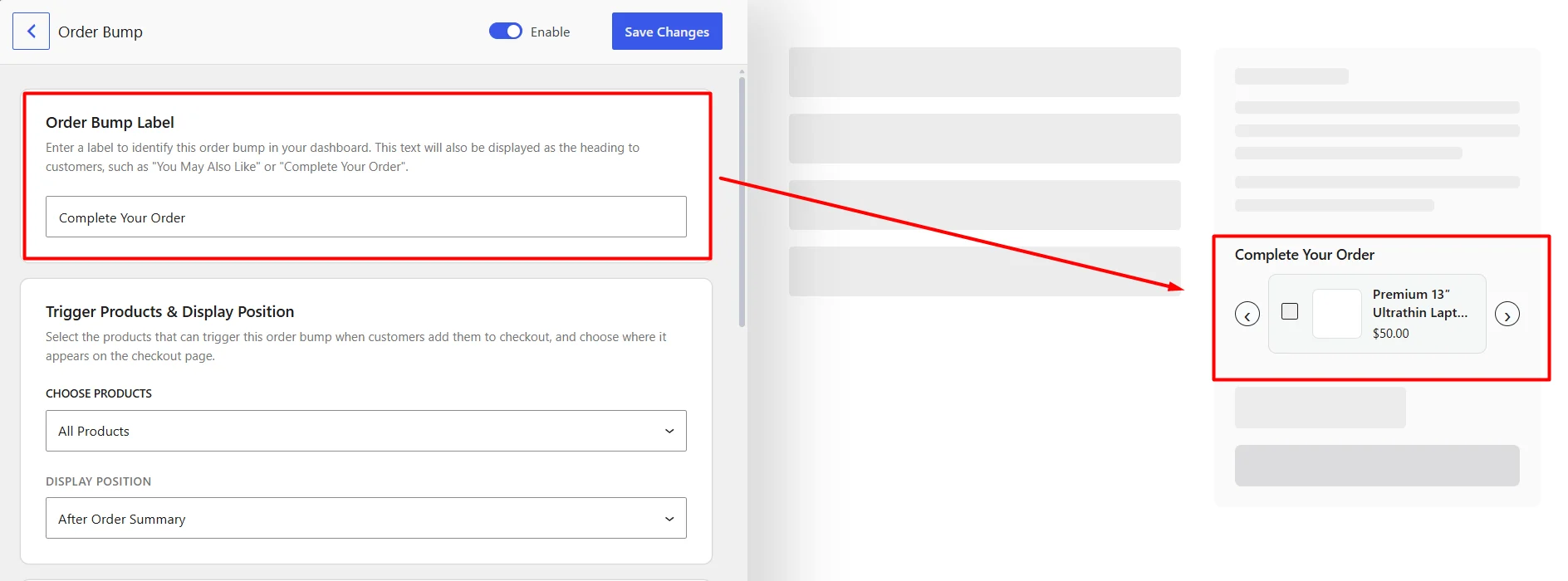The width and height of the screenshot is (1568, 581).
Task: Click the Premium 13" Ultrathin Lapt... product name
Action: coord(1420,304)
